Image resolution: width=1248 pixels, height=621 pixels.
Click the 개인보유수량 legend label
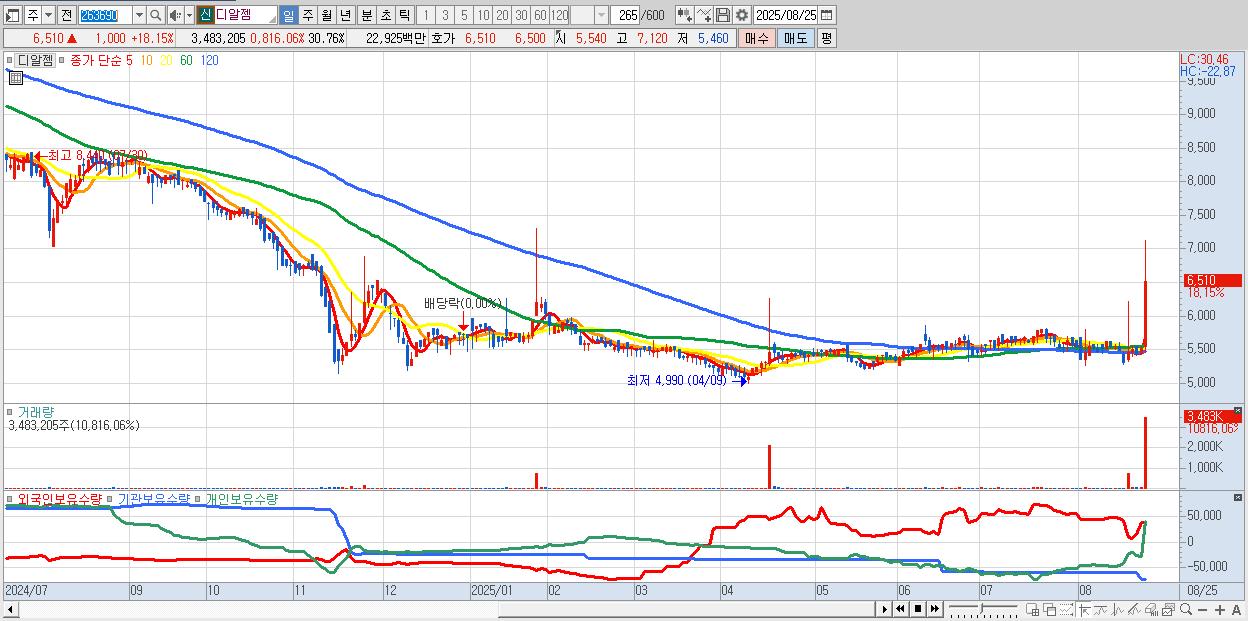tap(241, 498)
